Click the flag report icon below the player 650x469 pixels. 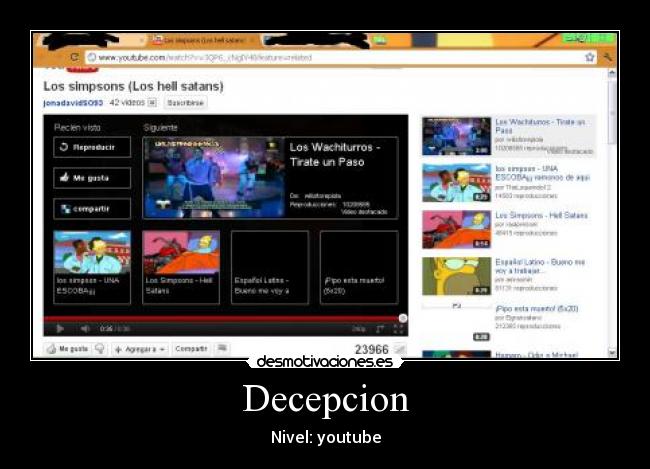coord(222,348)
